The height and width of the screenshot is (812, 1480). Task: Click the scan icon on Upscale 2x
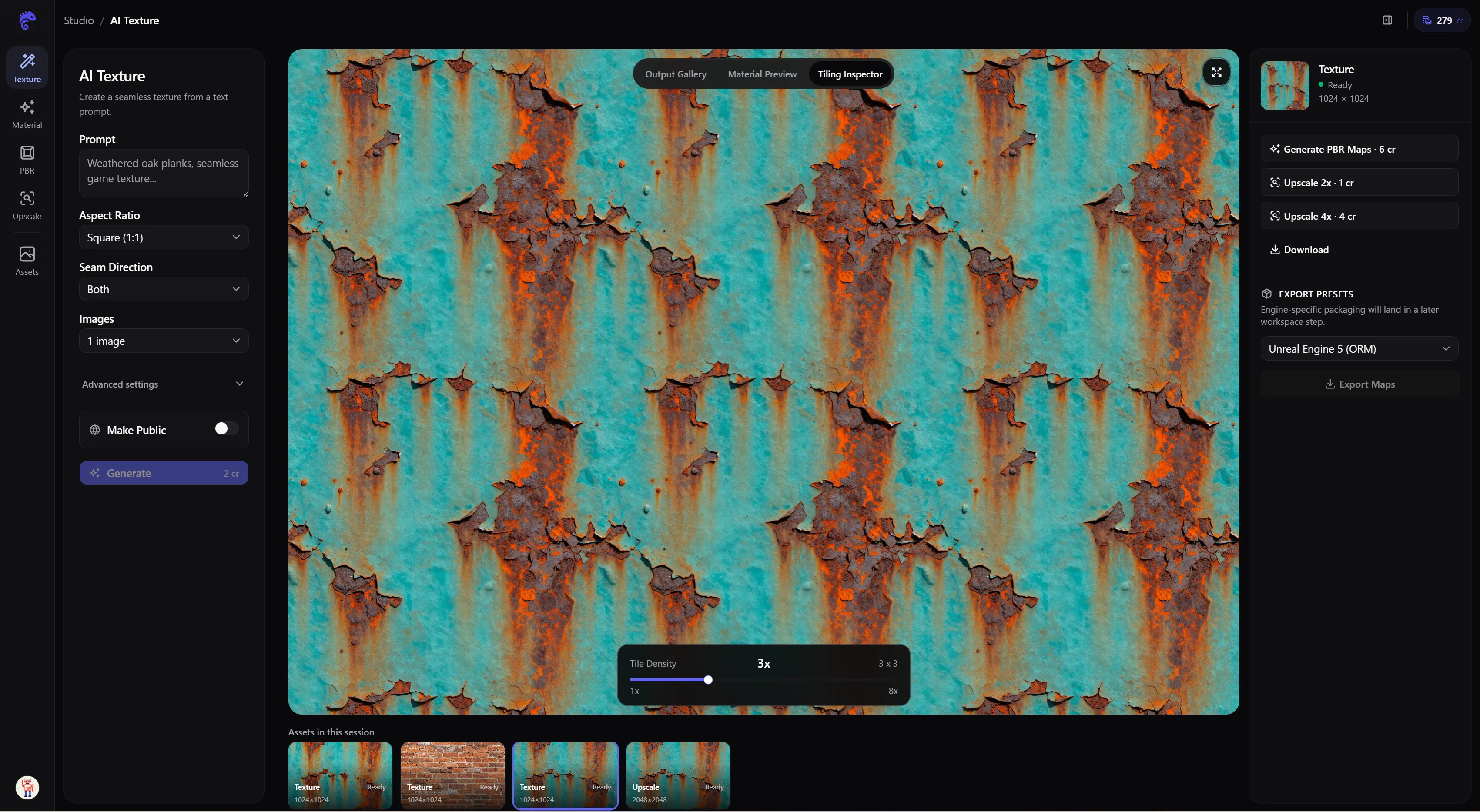click(1274, 183)
